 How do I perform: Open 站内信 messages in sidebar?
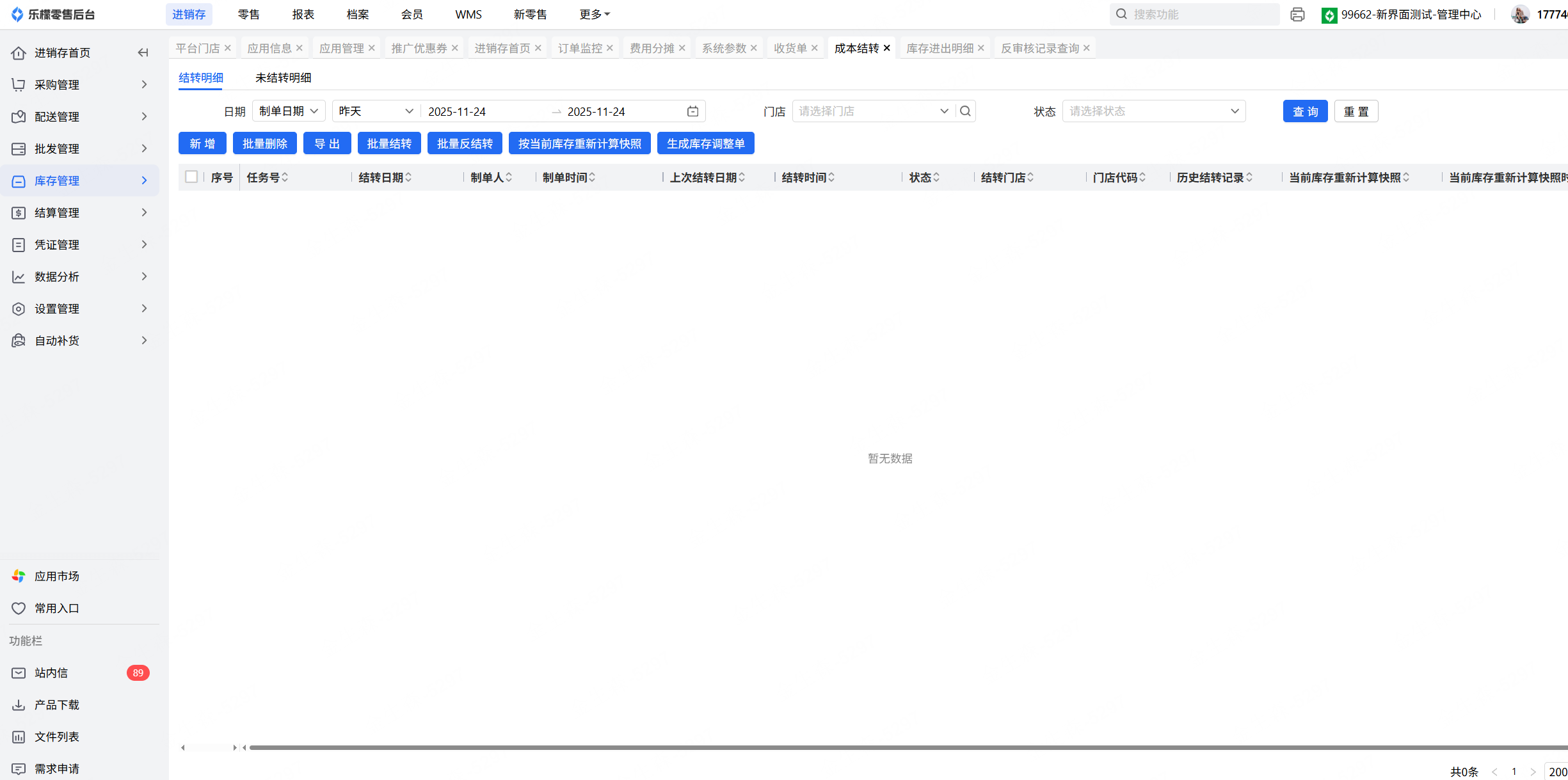click(51, 673)
